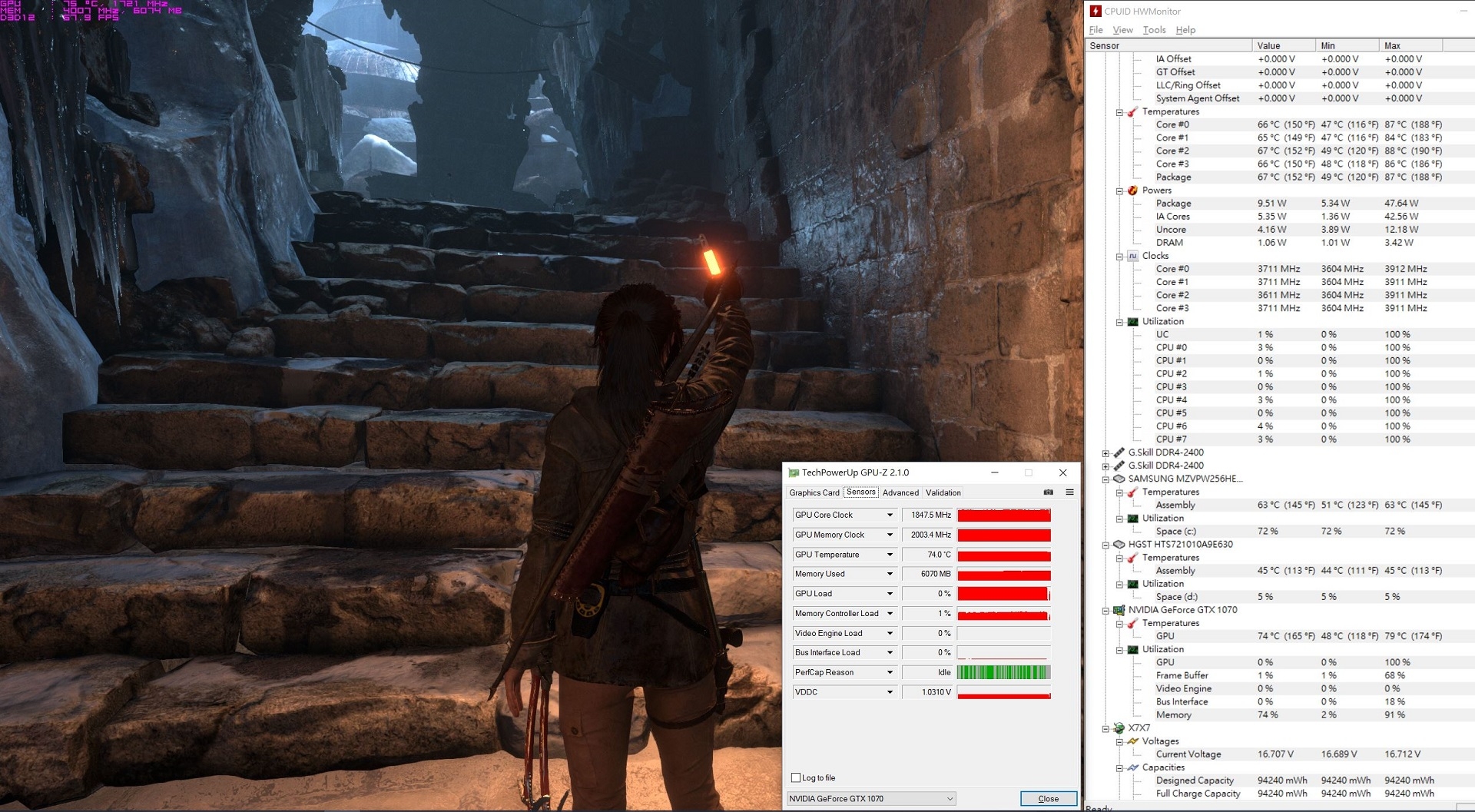Collapse the HGST HTS721010A9E630 node

pyautogui.click(x=1105, y=545)
